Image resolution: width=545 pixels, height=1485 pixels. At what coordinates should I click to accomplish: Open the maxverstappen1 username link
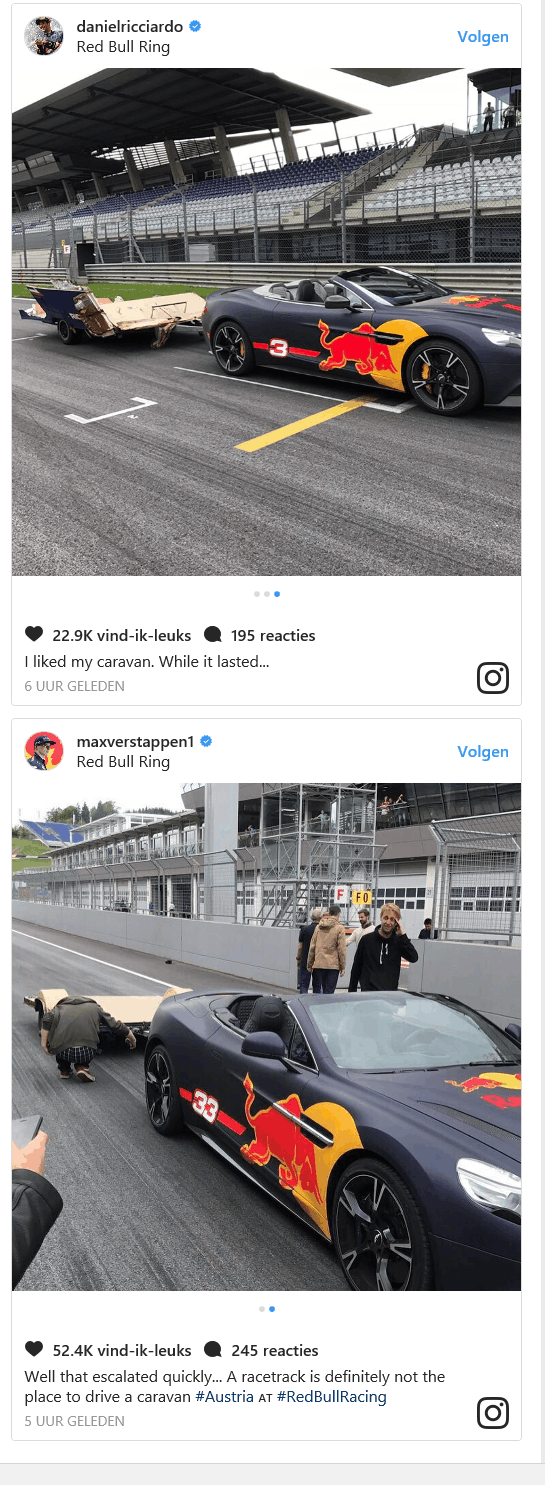[136, 742]
